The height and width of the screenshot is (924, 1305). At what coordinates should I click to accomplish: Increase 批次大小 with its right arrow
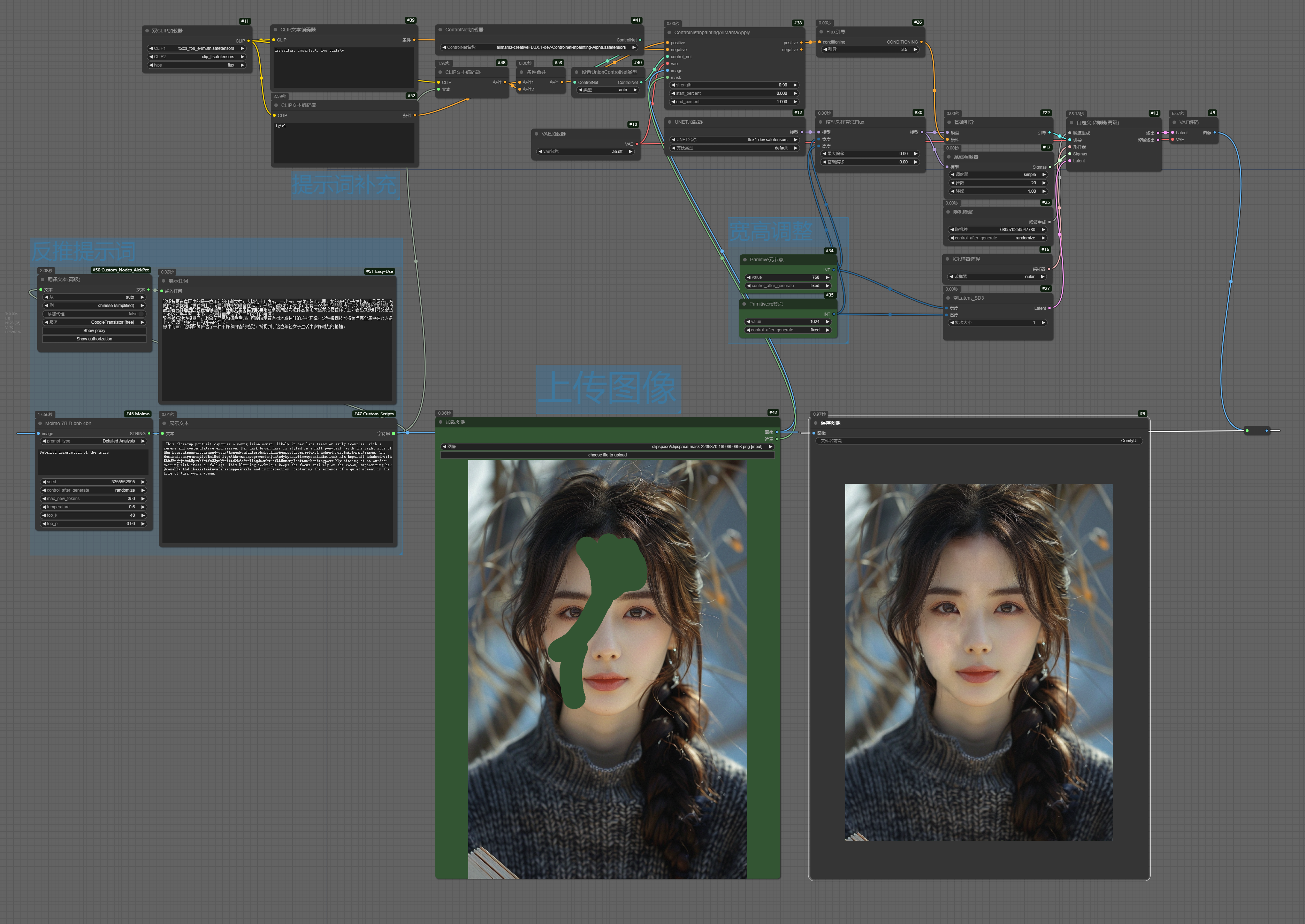pos(1043,323)
